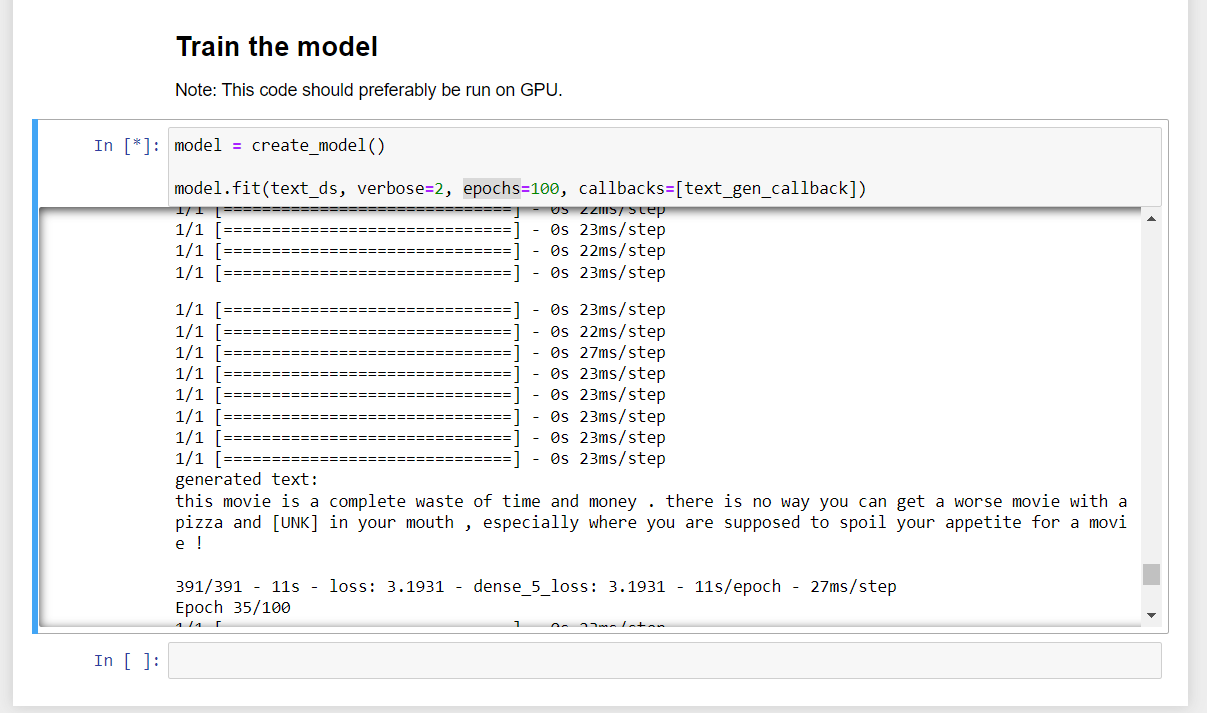Click the value 100 after epochs=

click(545, 188)
